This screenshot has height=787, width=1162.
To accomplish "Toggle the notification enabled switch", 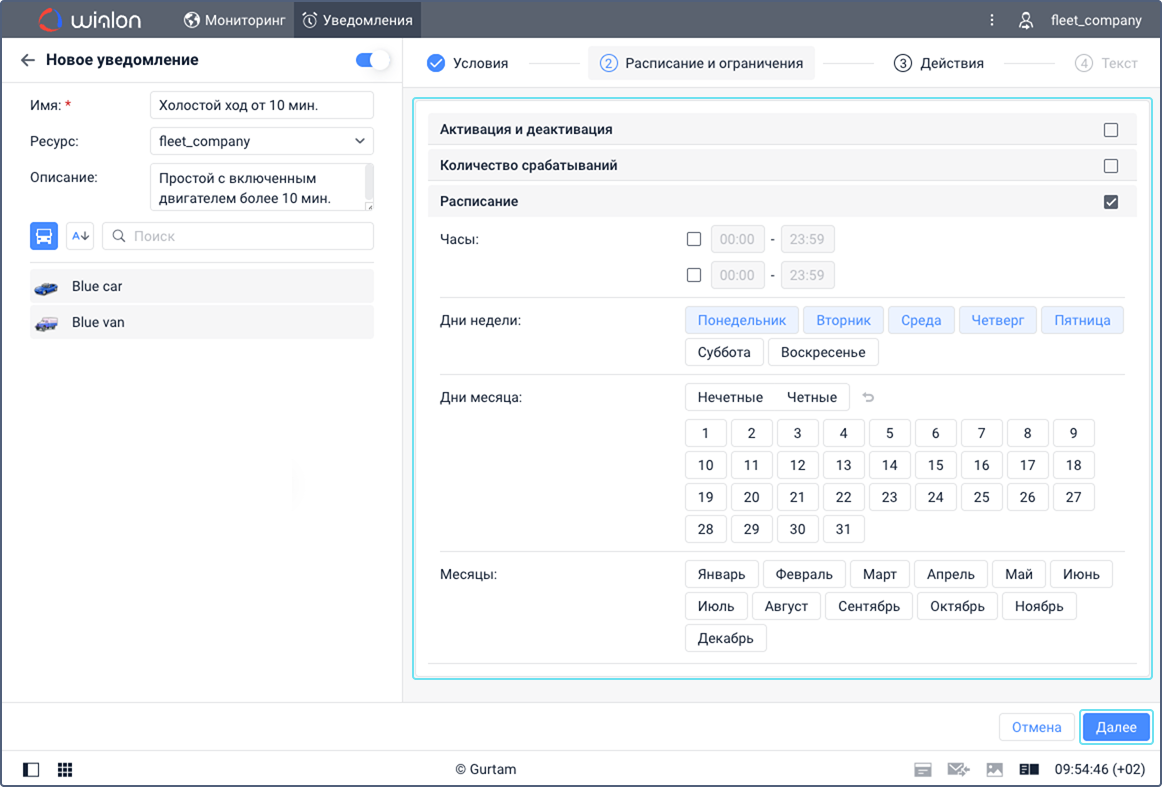I will click(372, 60).
